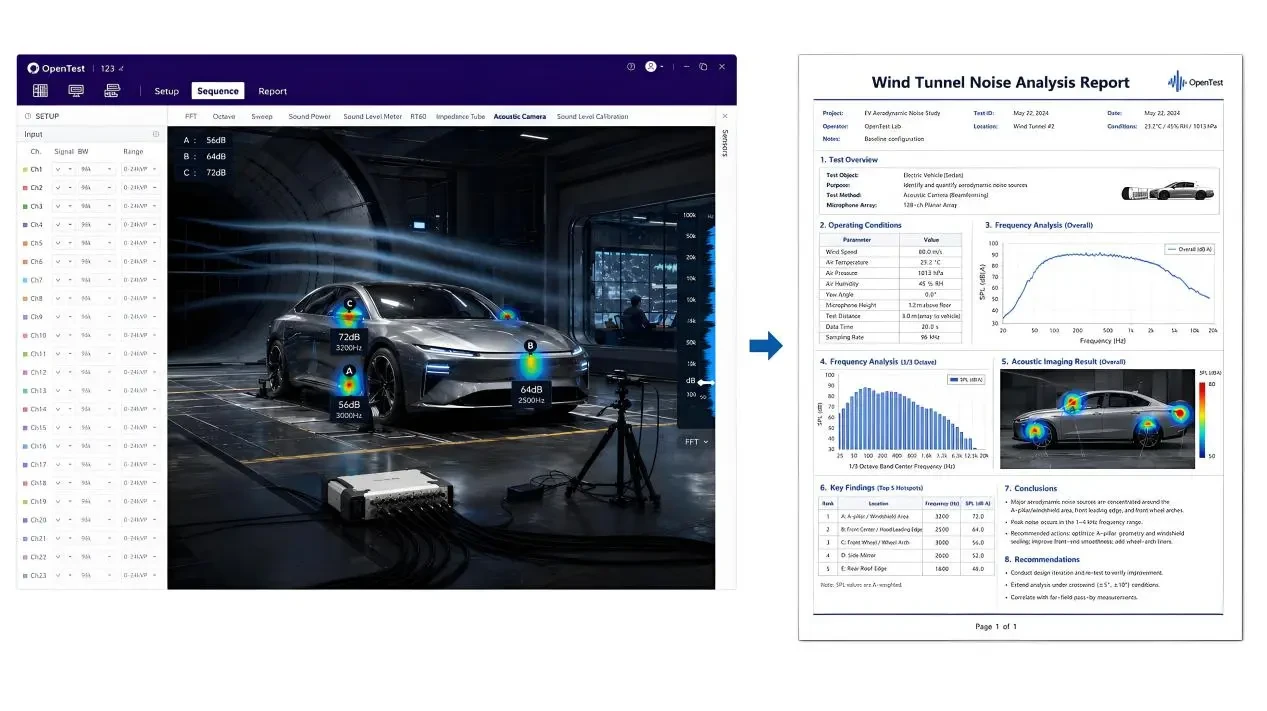Open the channel grid view icon in OpenTest header
The image size is (1267, 711).
[x=41, y=90]
